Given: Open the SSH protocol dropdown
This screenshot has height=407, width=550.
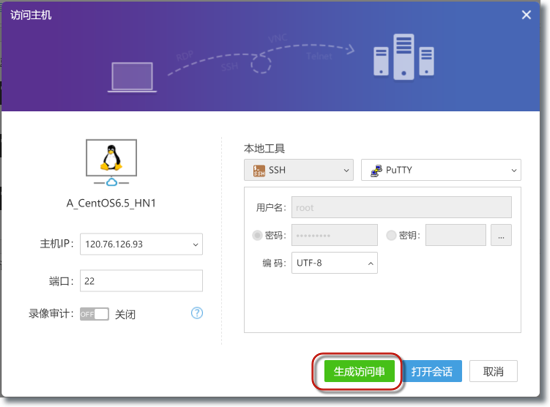Looking at the screenshot, I should (x=299, y=170).
